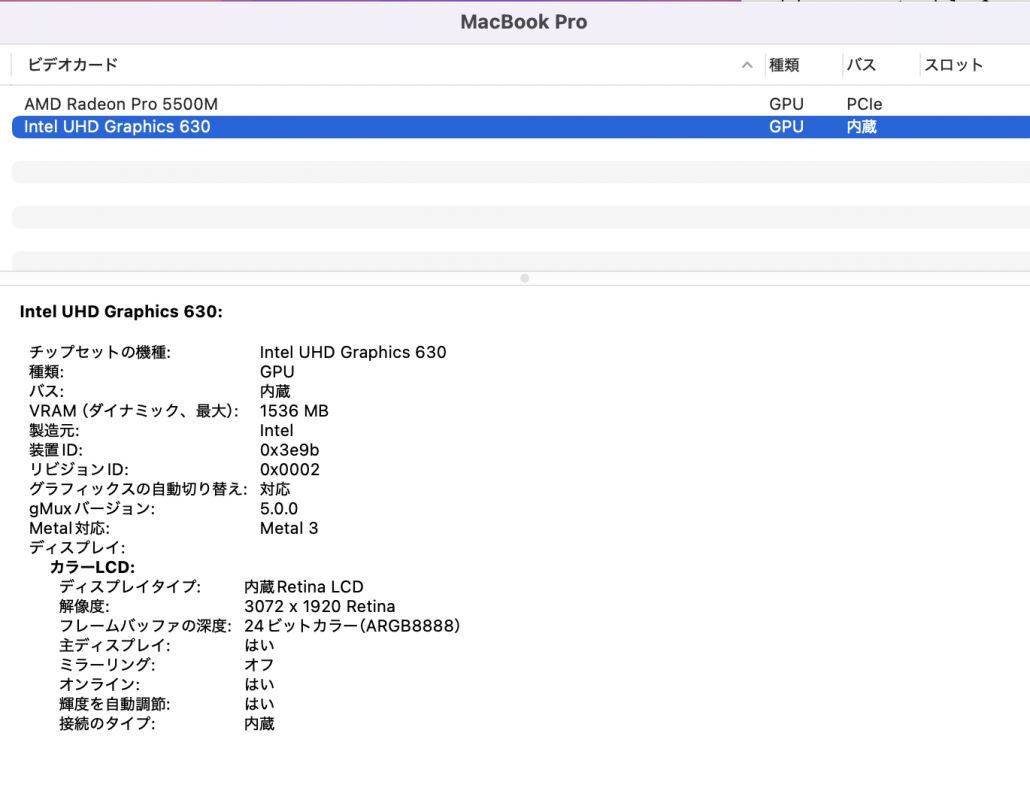
Task: Click the pane divider handle dot
Action: click(x=524, y=278)
